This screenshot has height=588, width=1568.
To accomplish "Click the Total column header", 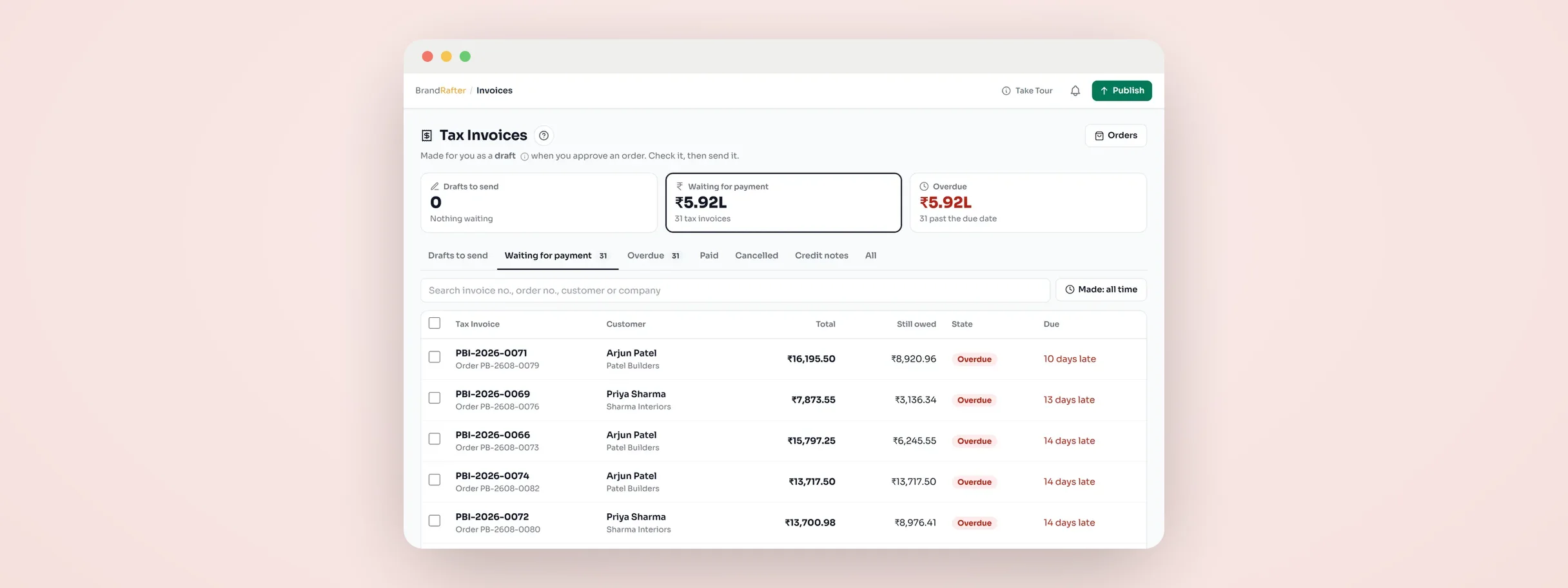I will 825,324.
